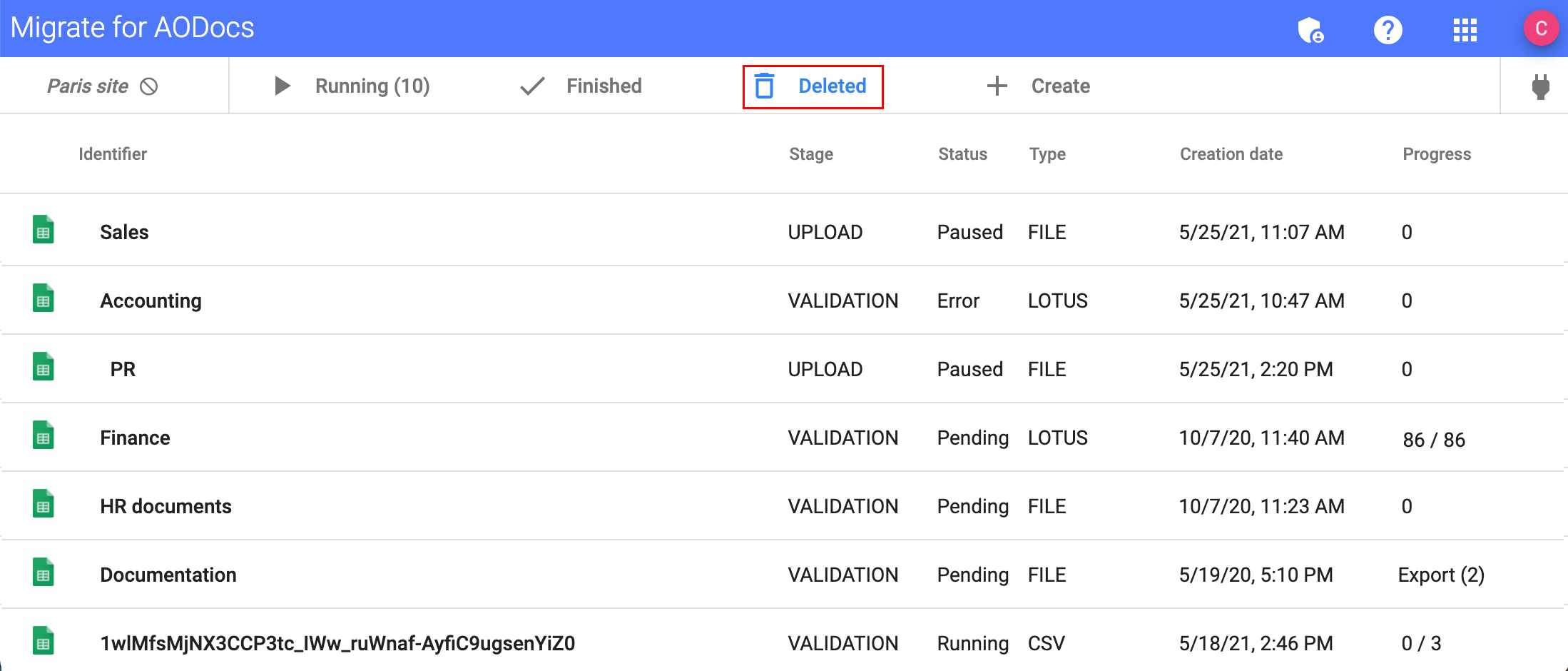This screenshot has height=671, width=1568.
Task: Click the play icon beside Running
Action: tap(282, 86)
